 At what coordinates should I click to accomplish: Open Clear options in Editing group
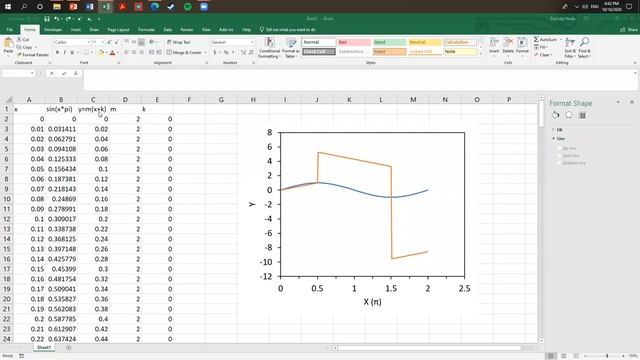(x=543, y=55)
